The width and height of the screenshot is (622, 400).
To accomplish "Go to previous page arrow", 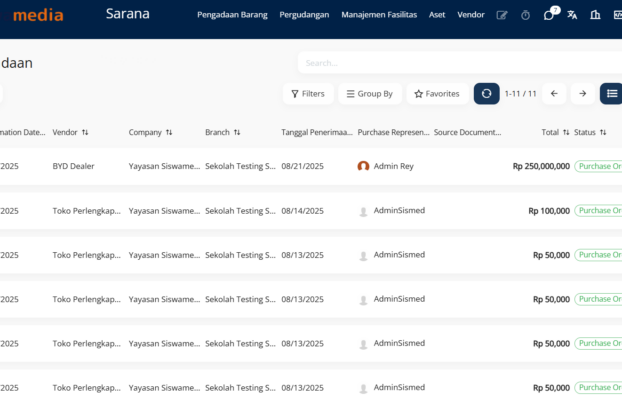I will click(x=554, y=94).
